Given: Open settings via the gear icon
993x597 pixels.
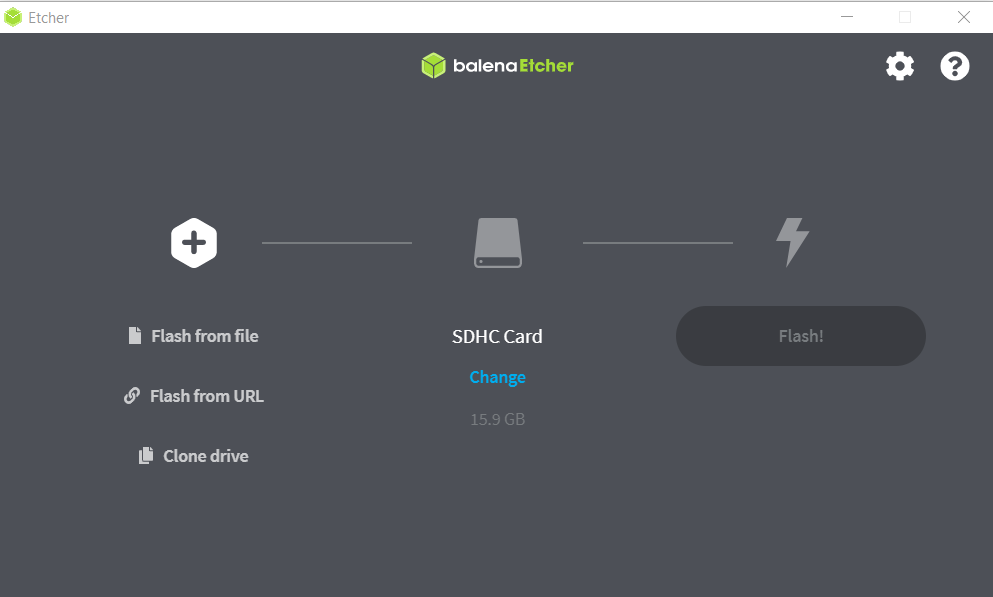Looking at the screenshot, I should 899,66.
